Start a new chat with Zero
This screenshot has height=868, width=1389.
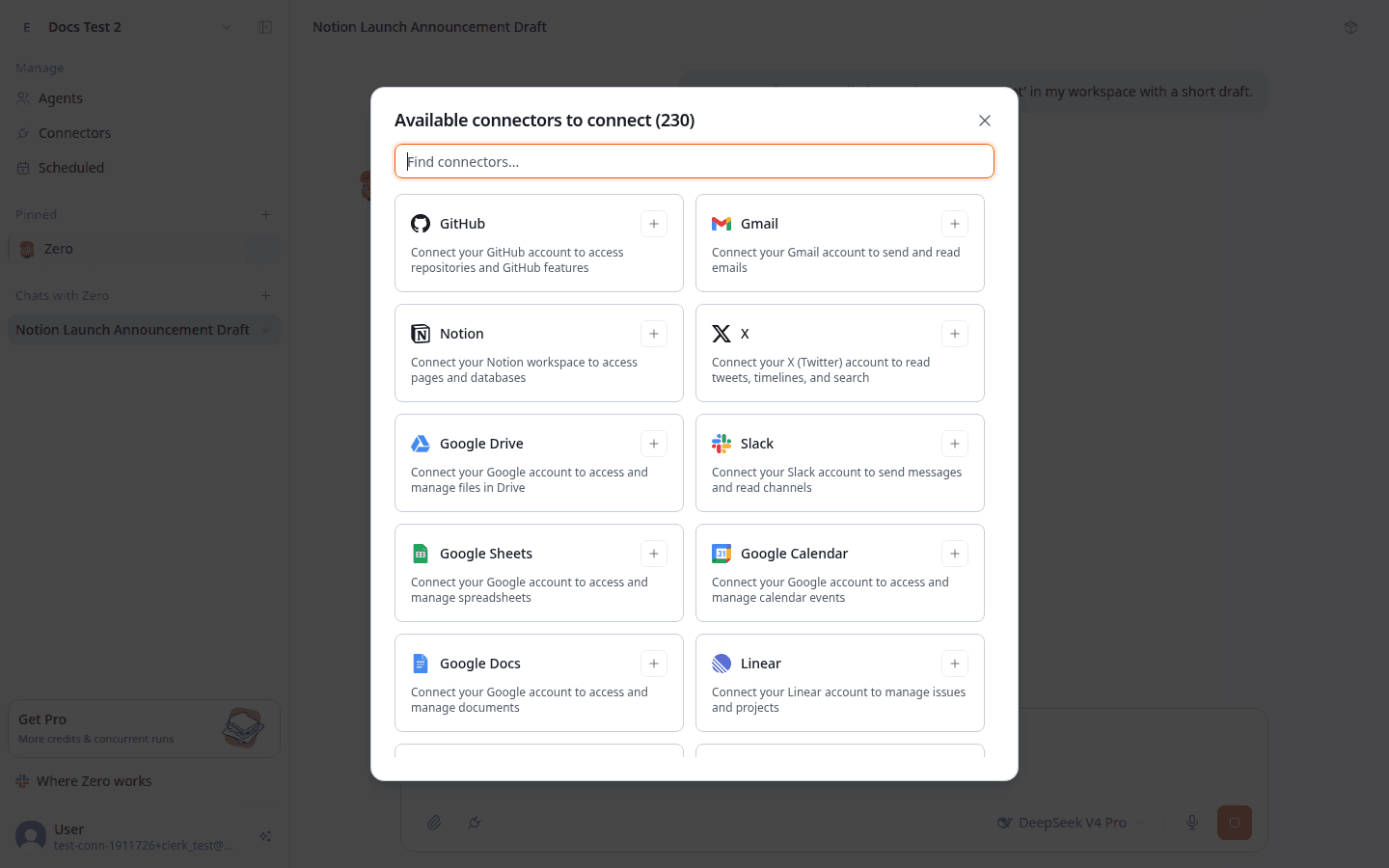(x=265, y=295)
